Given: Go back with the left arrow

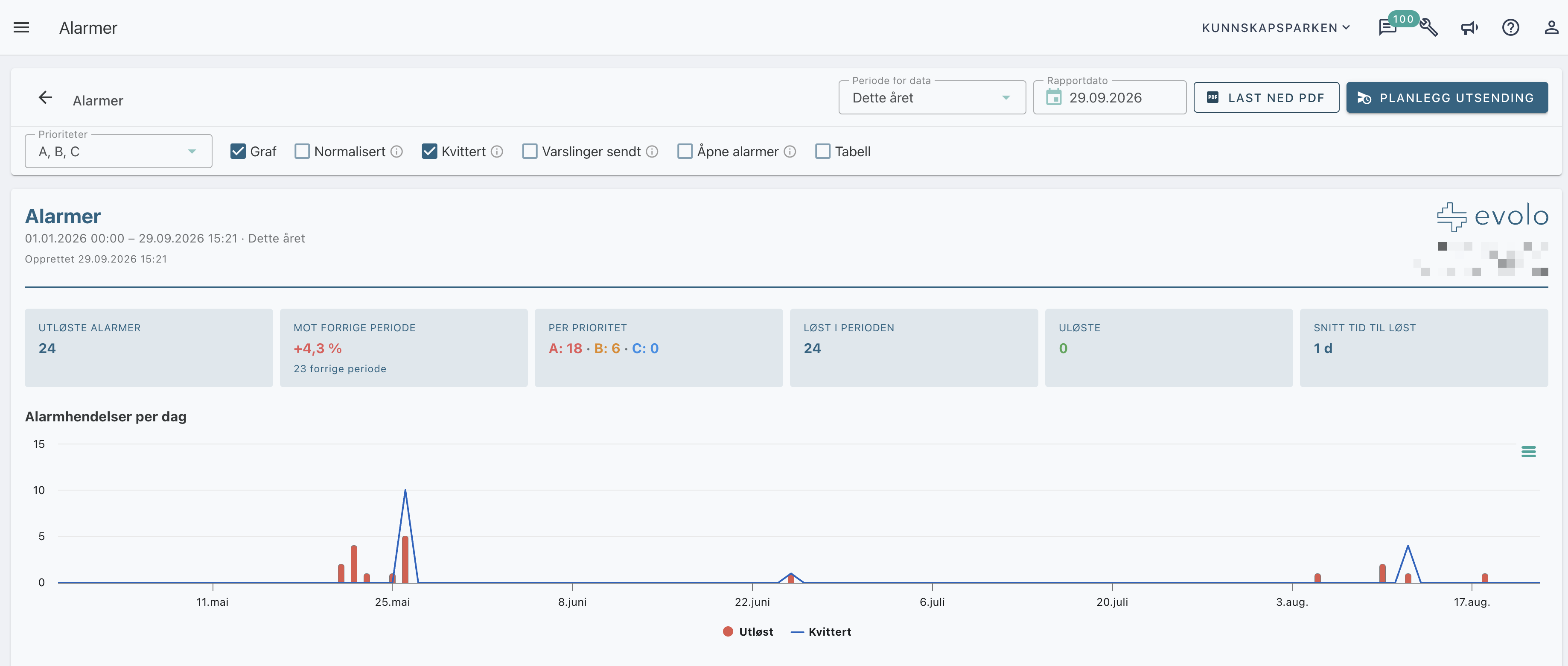Looking at the screenshot, I should (x=45, y=98).
